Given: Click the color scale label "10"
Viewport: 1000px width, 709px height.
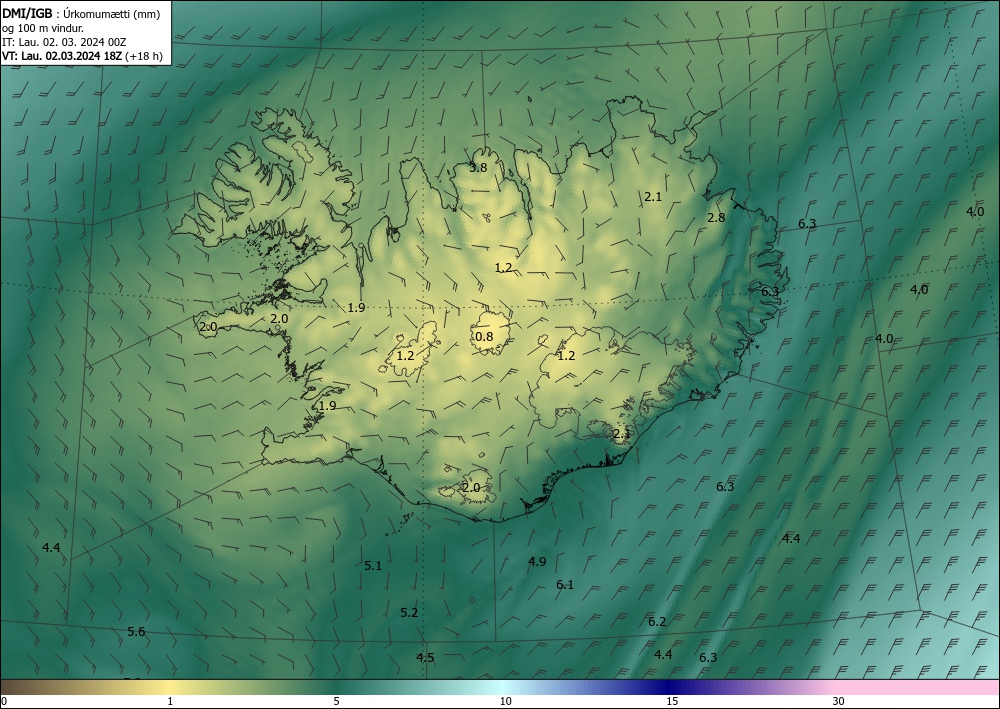Looking at the screenshot, I should point(506,701).
